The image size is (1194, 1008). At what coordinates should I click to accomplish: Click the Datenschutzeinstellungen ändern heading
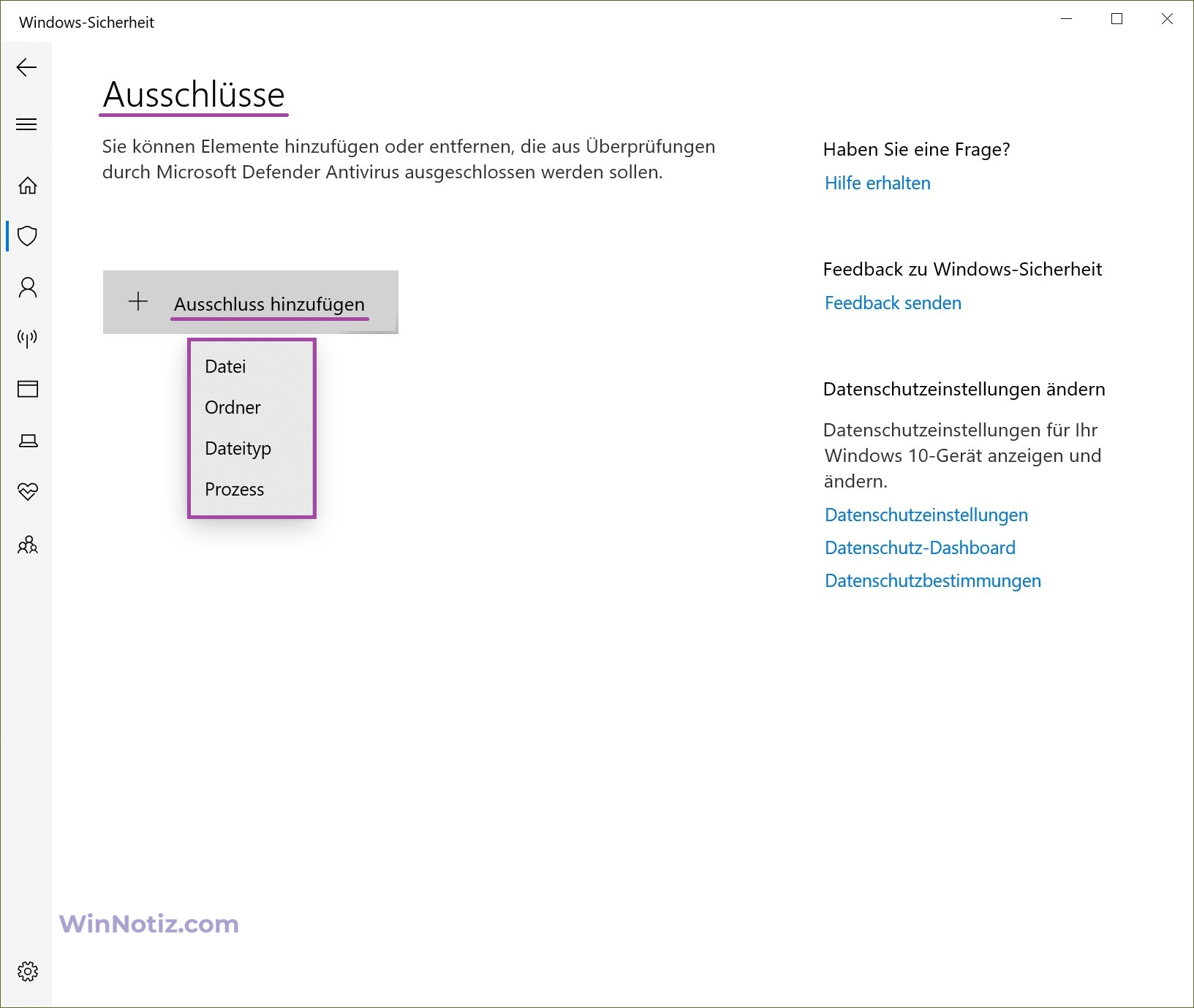[x=964, y=390]
